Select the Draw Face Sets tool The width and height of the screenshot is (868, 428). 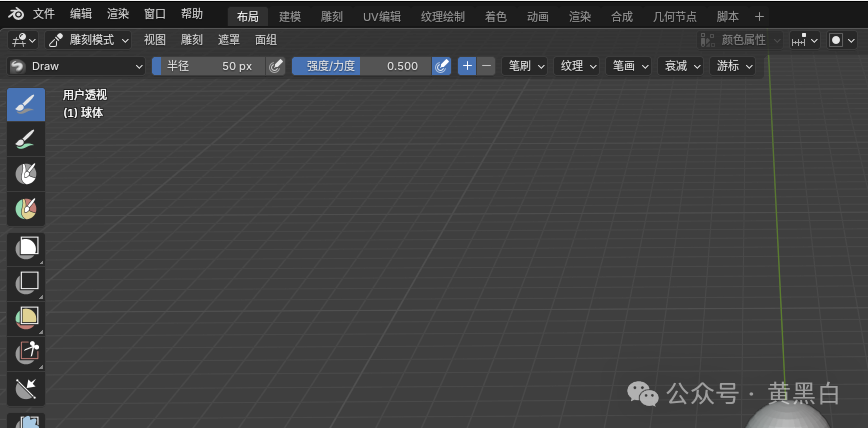click(26, 208)
